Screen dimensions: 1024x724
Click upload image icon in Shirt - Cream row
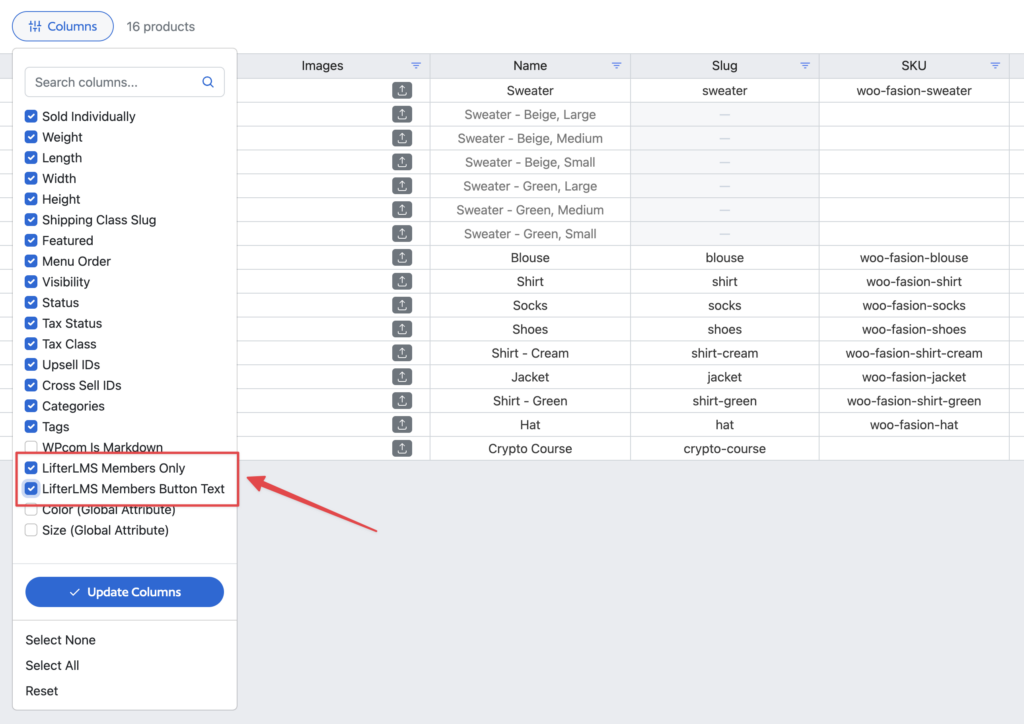click(x=402, y=353)
